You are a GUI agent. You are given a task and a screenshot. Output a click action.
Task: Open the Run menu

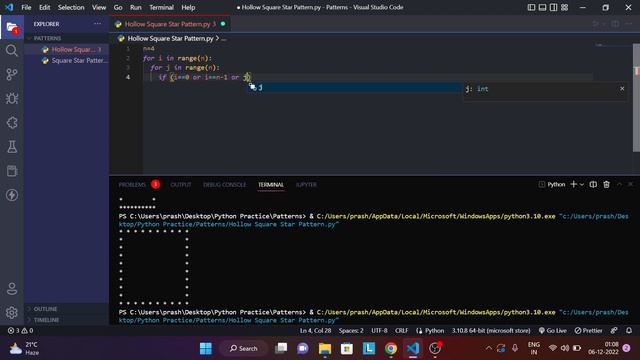tap(136, 7)
